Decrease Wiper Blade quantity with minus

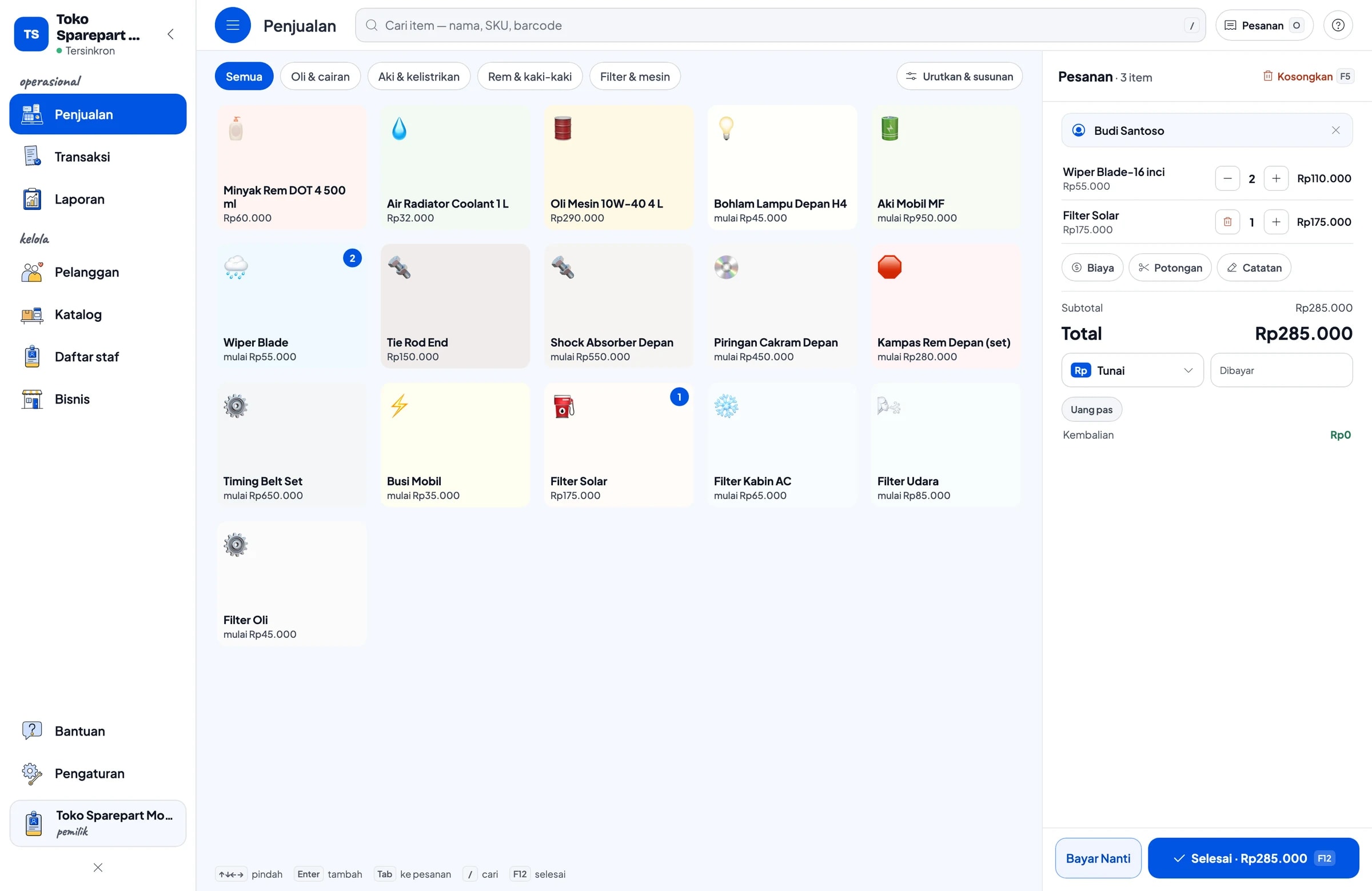[1227, 178]
